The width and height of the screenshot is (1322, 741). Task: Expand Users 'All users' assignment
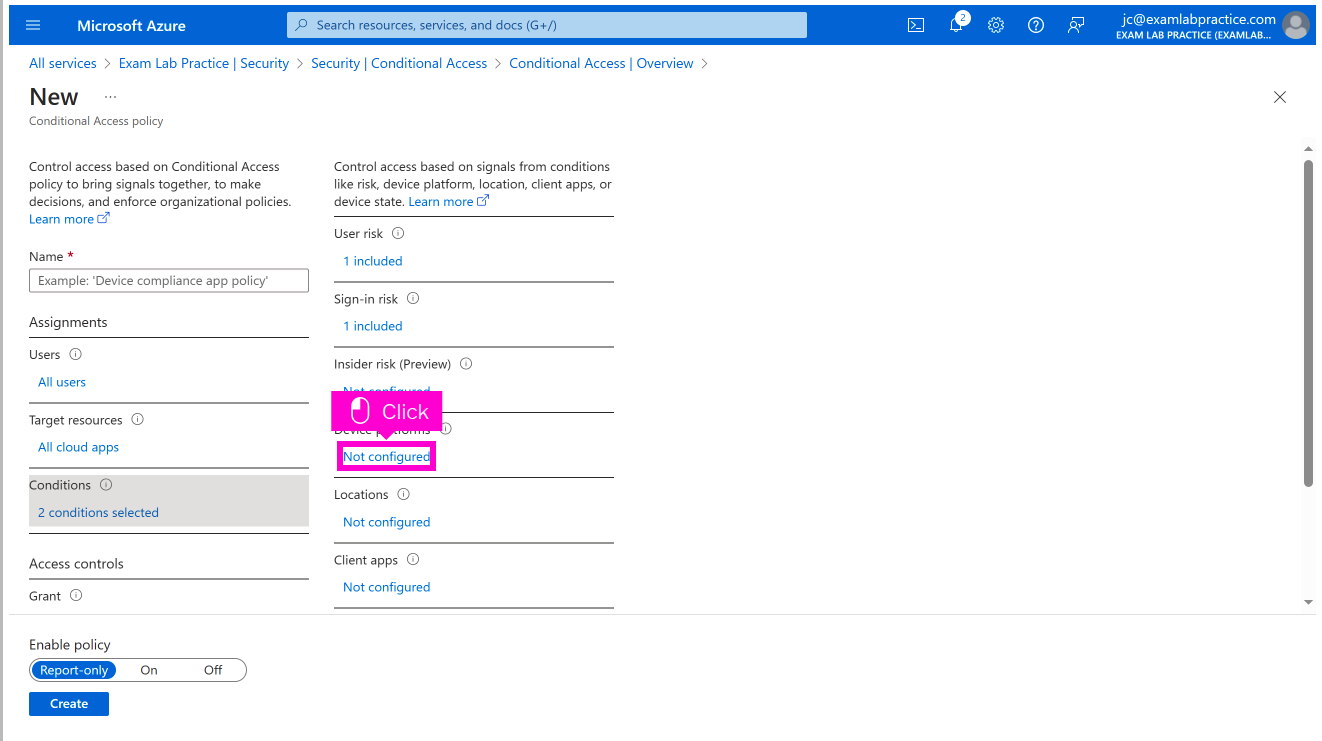62,382
